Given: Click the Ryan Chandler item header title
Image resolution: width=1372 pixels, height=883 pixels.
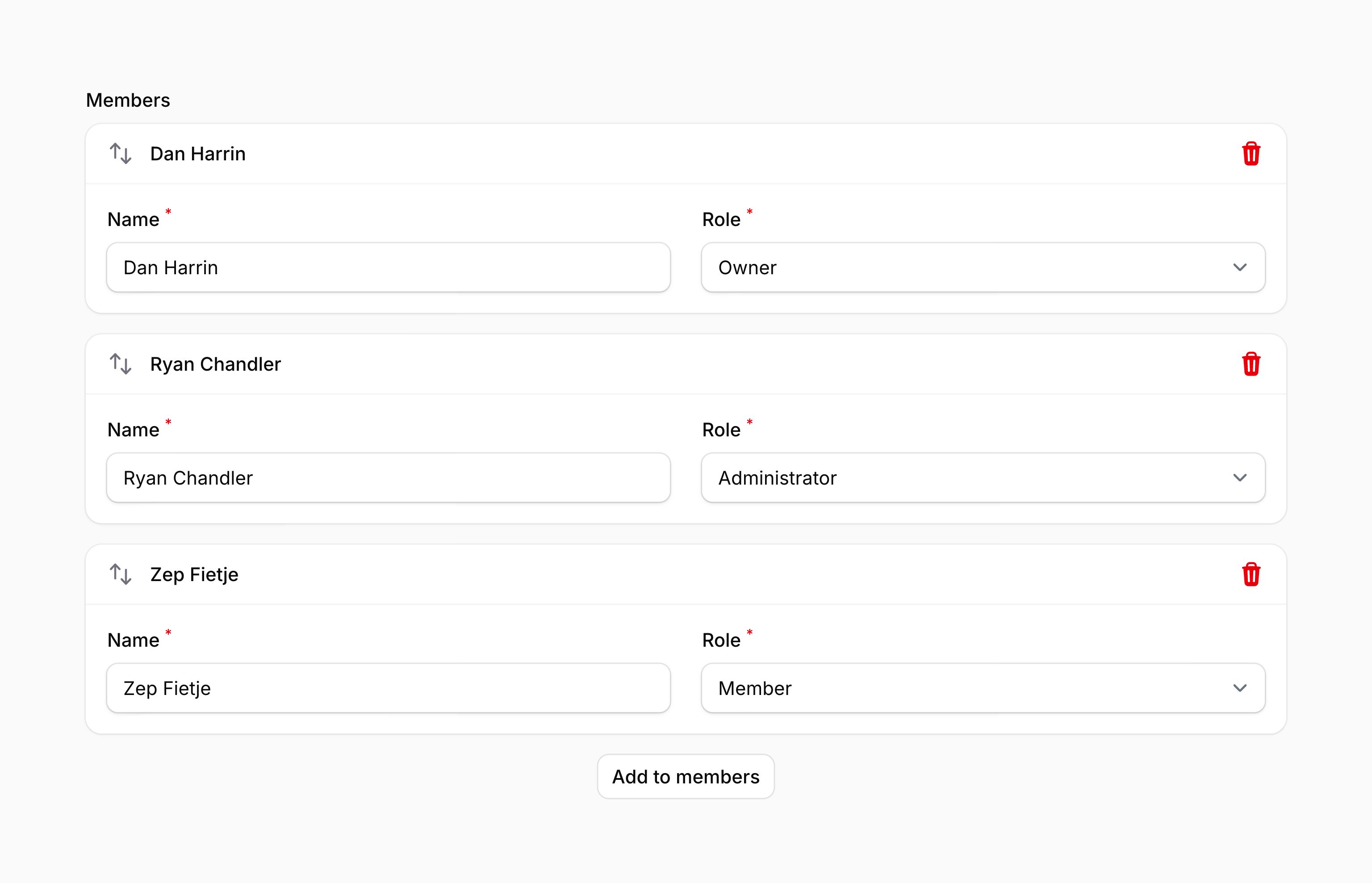Looking at the screenshot, I should pyautogui.click(x=216, y=364).
